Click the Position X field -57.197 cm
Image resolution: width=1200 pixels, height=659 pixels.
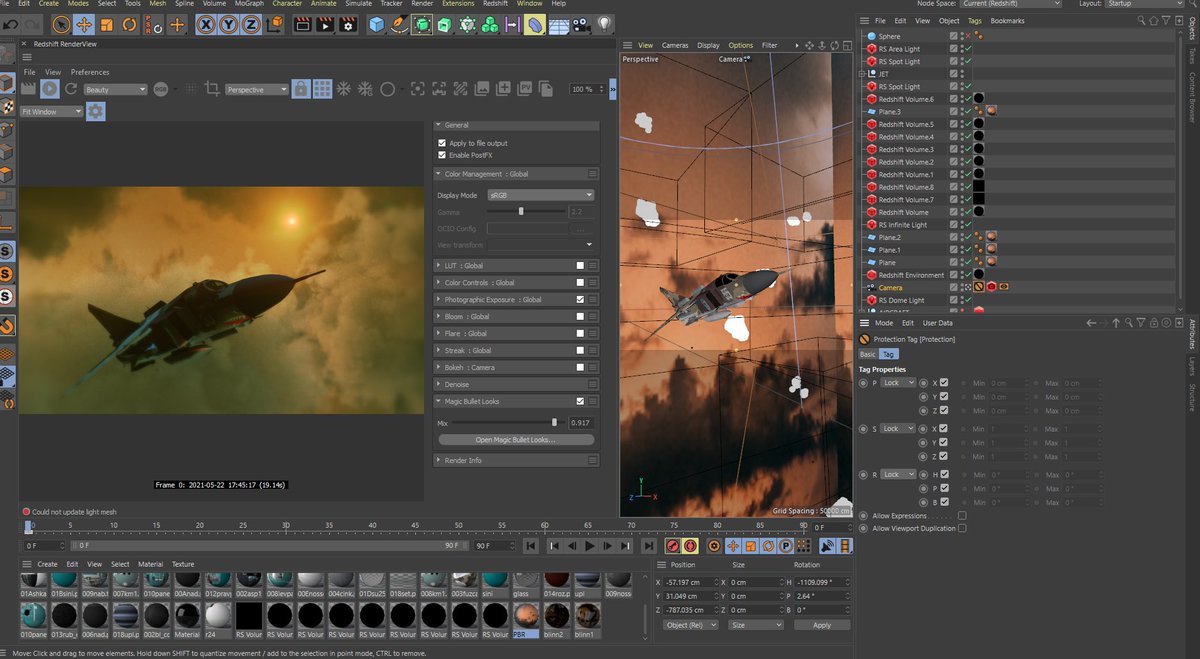tap(692, 581)
